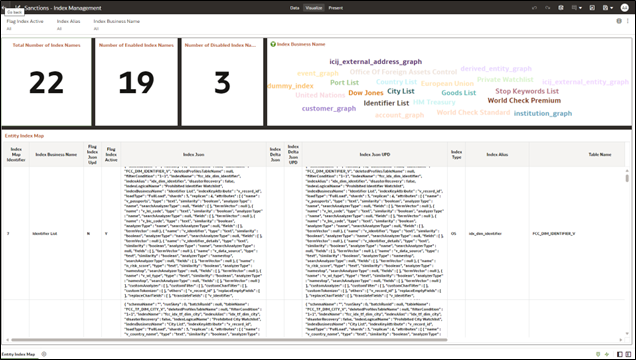Select Stop Keywords List in the tag cloud

(x=527, y=91)
